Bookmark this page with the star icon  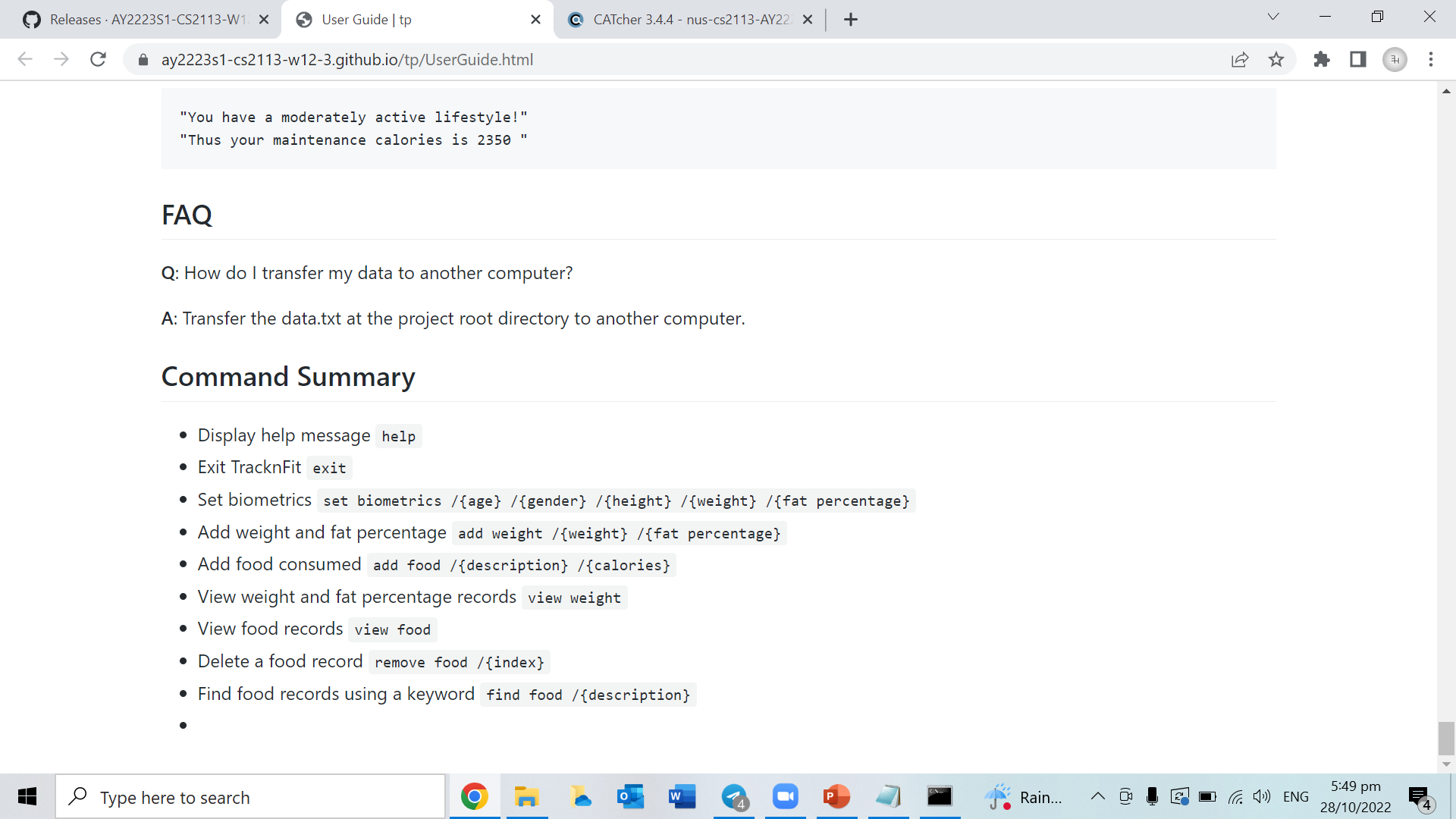coord(1276,59)
